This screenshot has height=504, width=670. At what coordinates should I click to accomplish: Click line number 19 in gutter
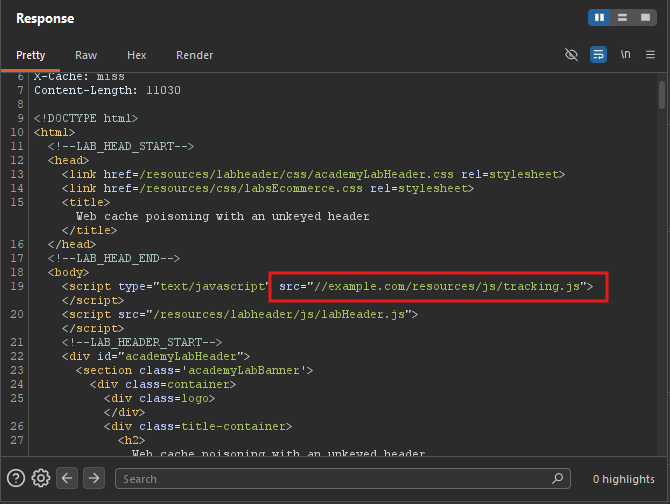(17, 286)
